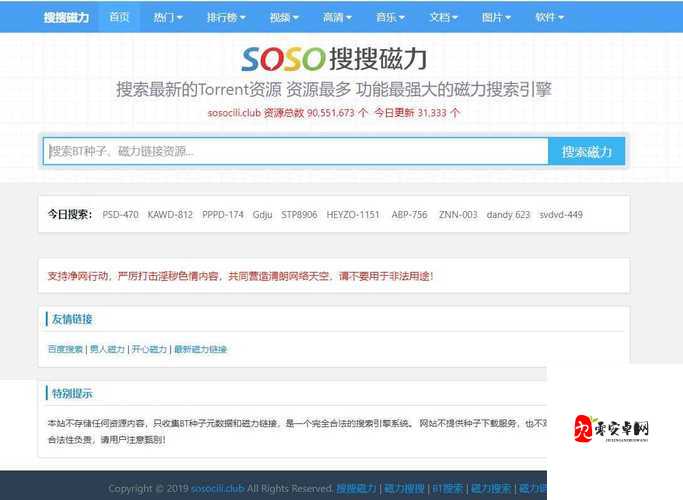Expand the 高清 dropdown menu
This screenshot has height=500, width=683.
click(337, 17)
